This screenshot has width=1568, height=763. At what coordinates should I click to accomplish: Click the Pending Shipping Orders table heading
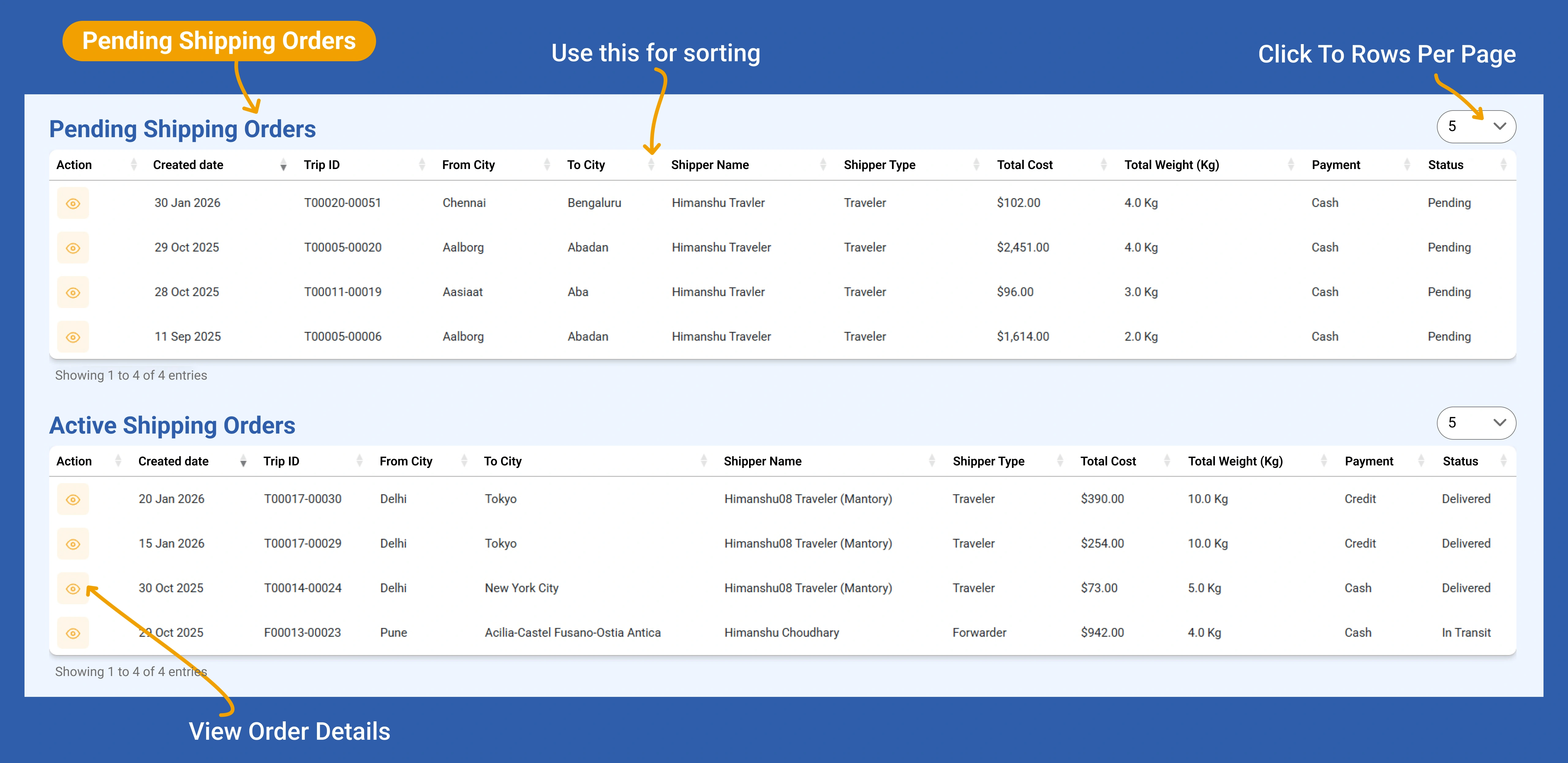[x=183, y=129]
